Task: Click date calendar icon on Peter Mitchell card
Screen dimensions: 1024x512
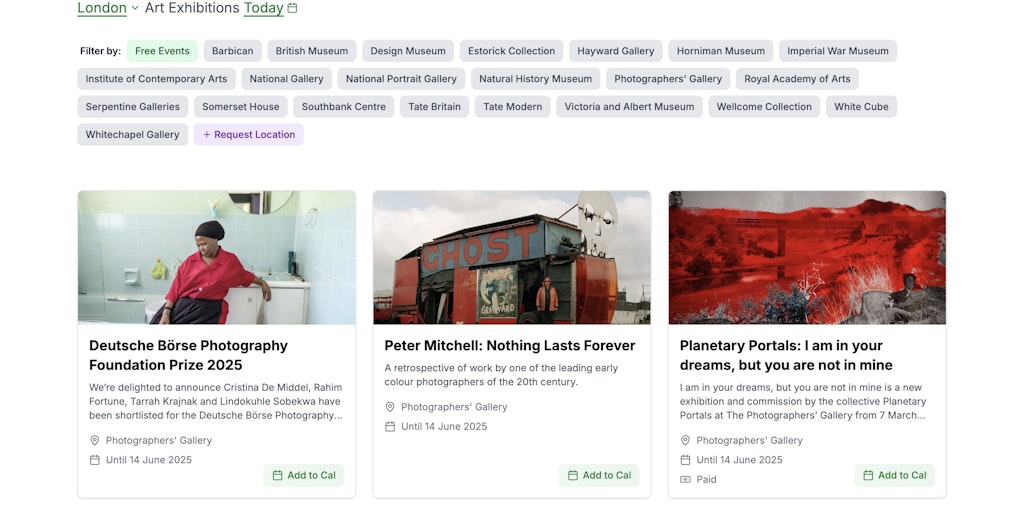Action: (390, 426)
